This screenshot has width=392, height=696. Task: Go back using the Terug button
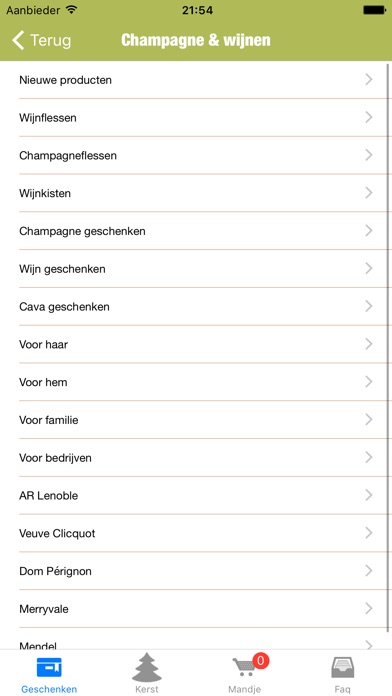(x=41, y=40)
